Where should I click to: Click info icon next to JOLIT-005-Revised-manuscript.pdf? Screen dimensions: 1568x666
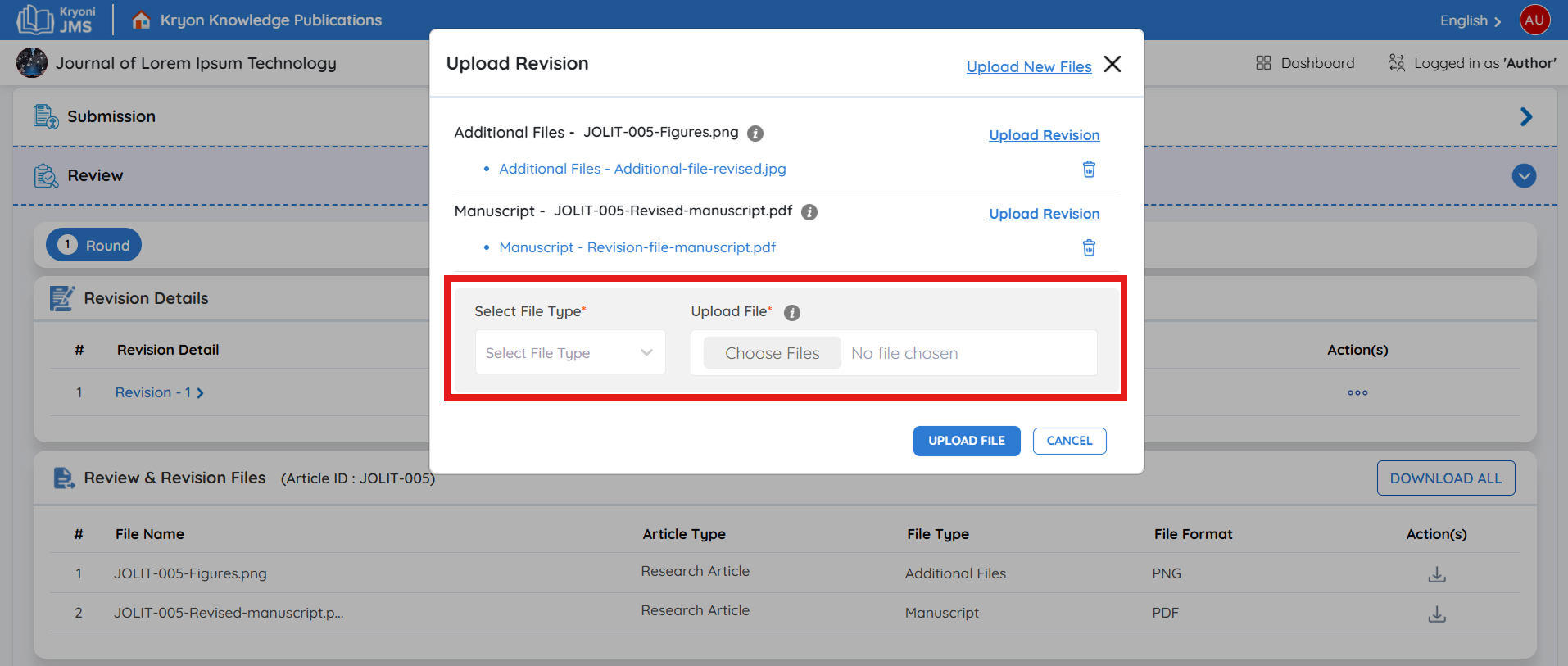[x=809, y=212]
